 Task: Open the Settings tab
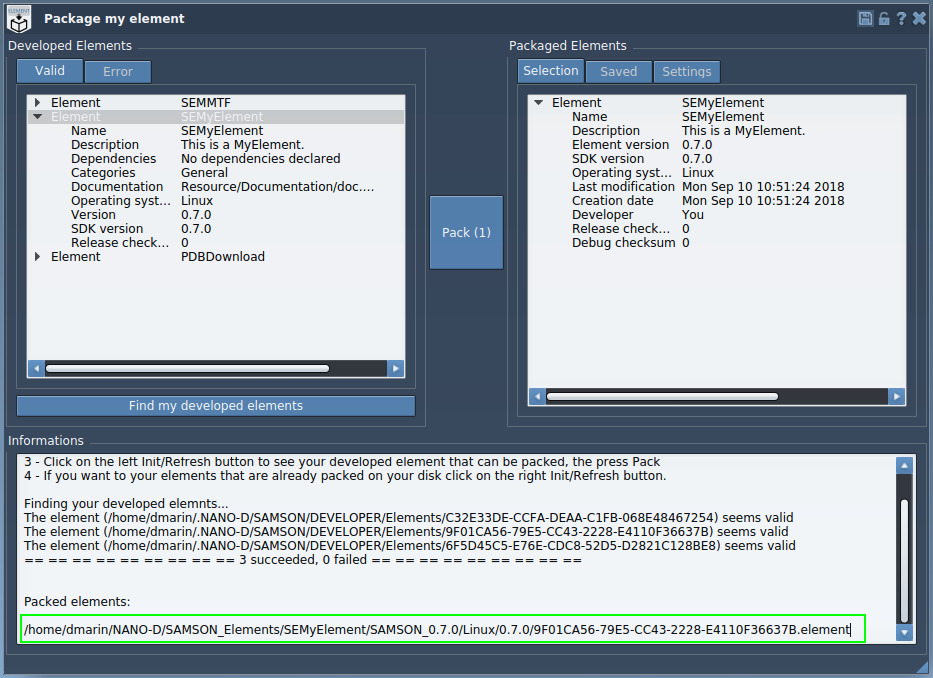(686, 71)
